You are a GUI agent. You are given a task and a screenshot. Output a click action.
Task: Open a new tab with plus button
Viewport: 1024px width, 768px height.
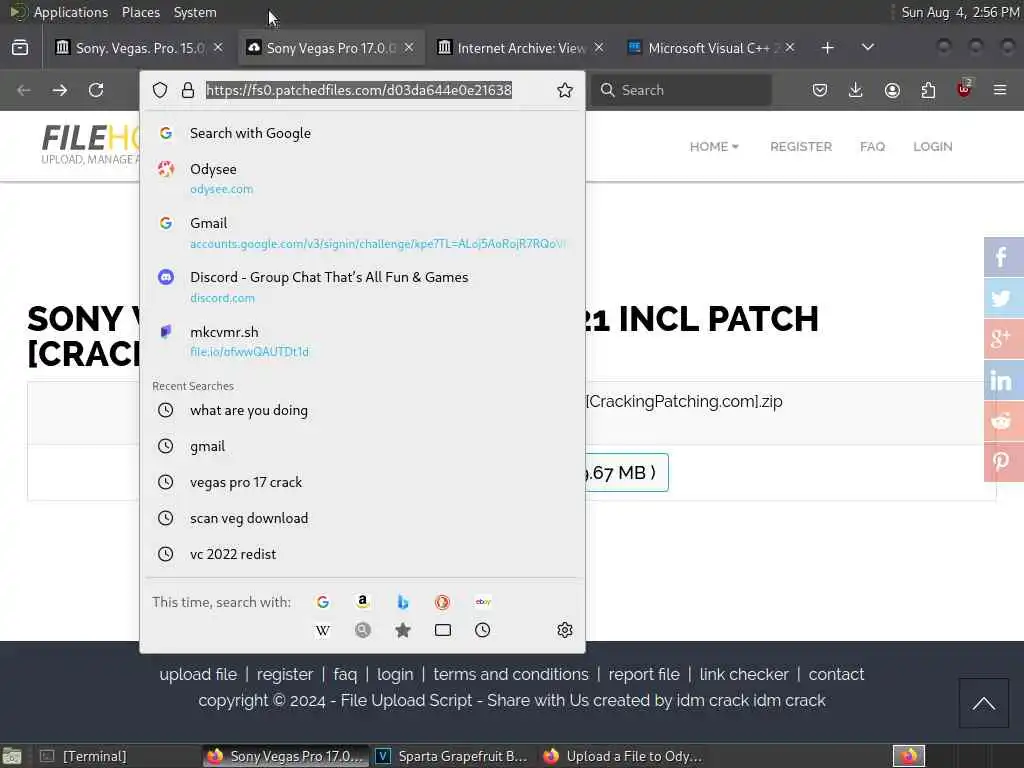(x=827, y=48)
